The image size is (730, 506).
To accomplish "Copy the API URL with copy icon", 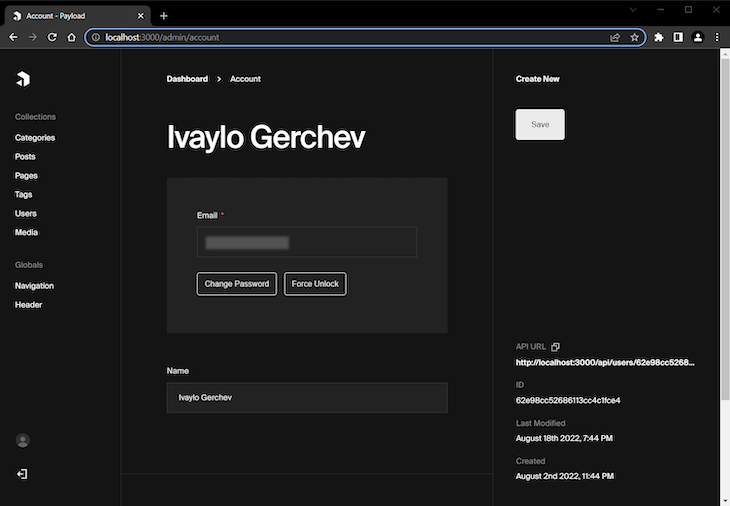I will click(555, 347).
